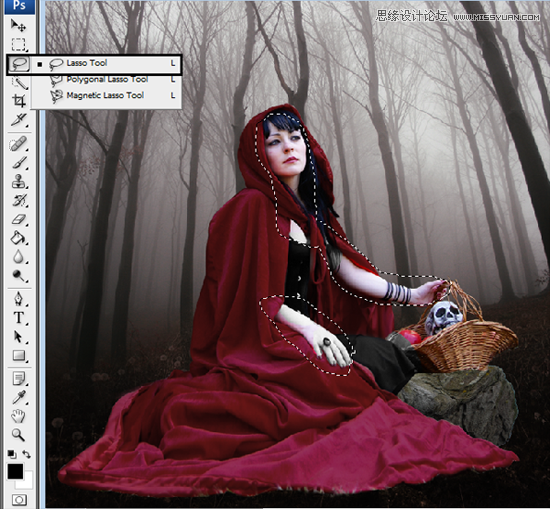Open the black foreground color picker

pos(15,471)
